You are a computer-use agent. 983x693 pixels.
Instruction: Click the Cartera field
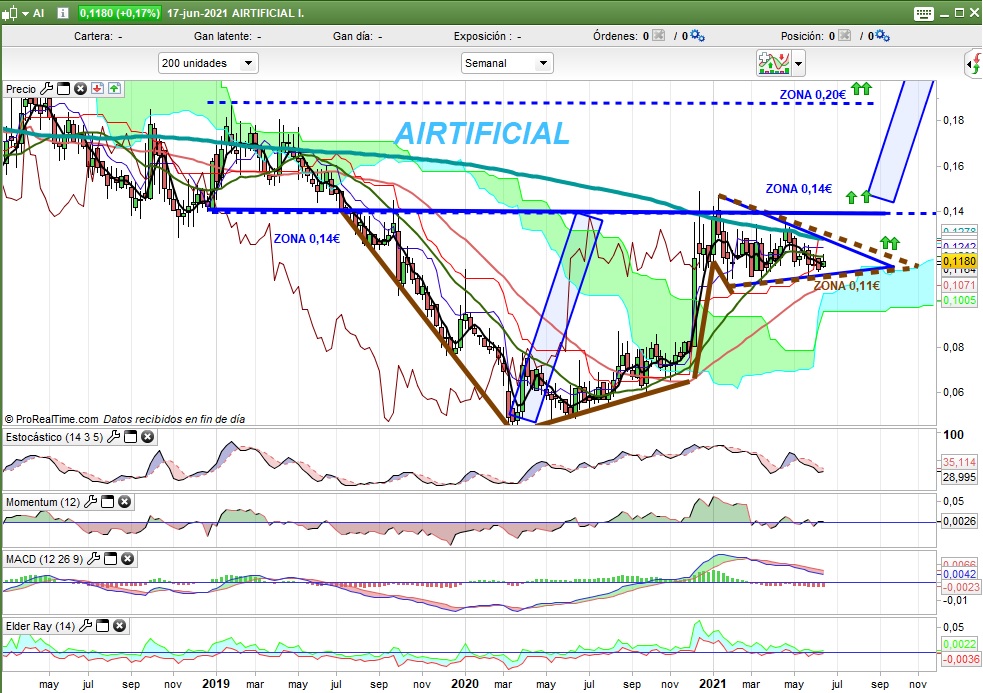tap(98, 36)
